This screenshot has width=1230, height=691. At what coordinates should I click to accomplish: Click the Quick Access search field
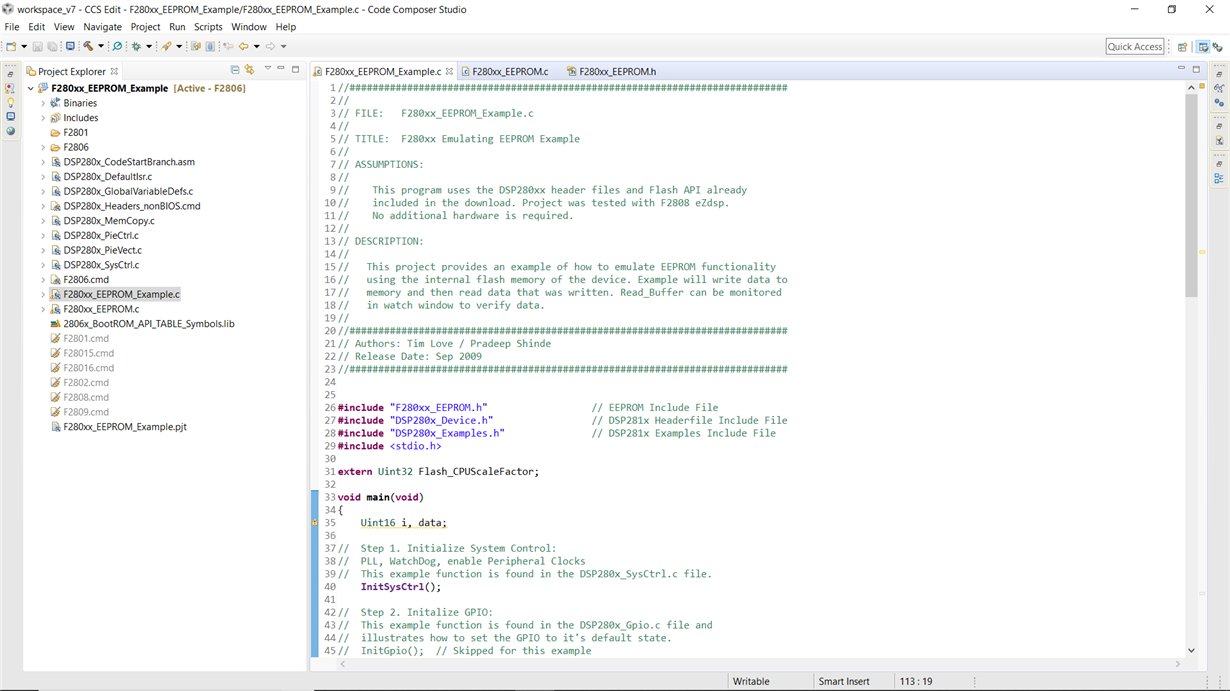(1135, 46)
